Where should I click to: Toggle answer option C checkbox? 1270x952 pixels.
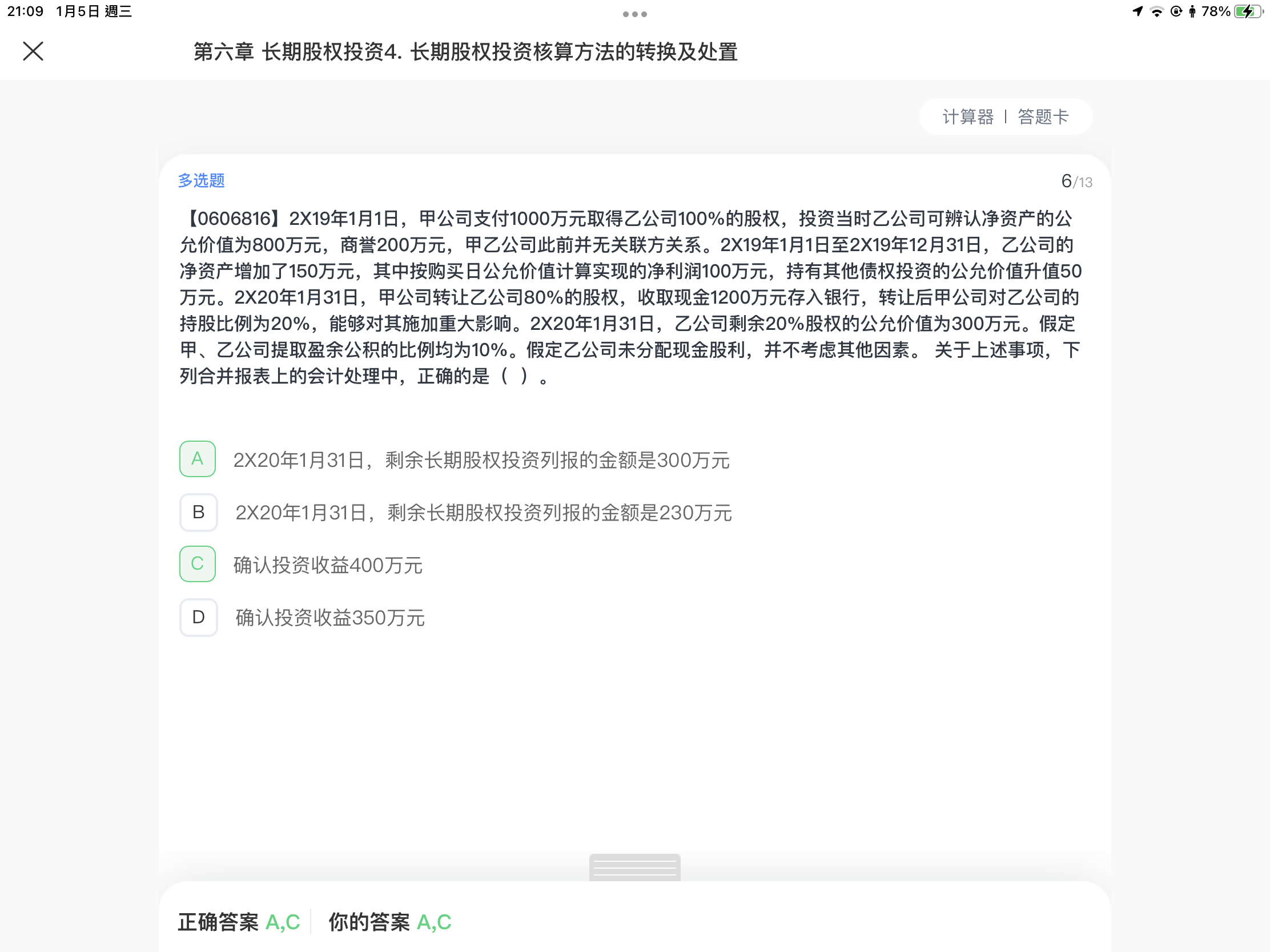(x=198, y=564)
